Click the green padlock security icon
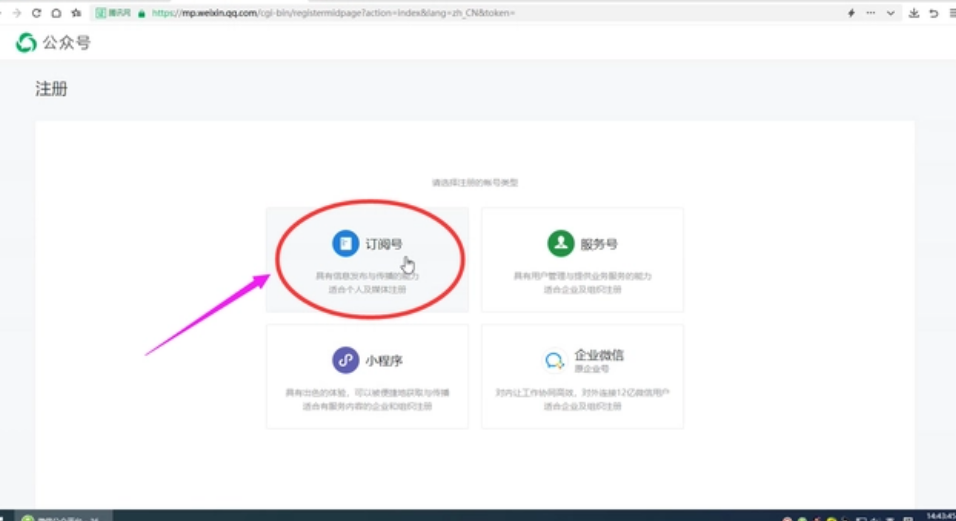Image resolution: width=956 pixels, height=521 pixels. pyautogui.click(x=141, y=13)
